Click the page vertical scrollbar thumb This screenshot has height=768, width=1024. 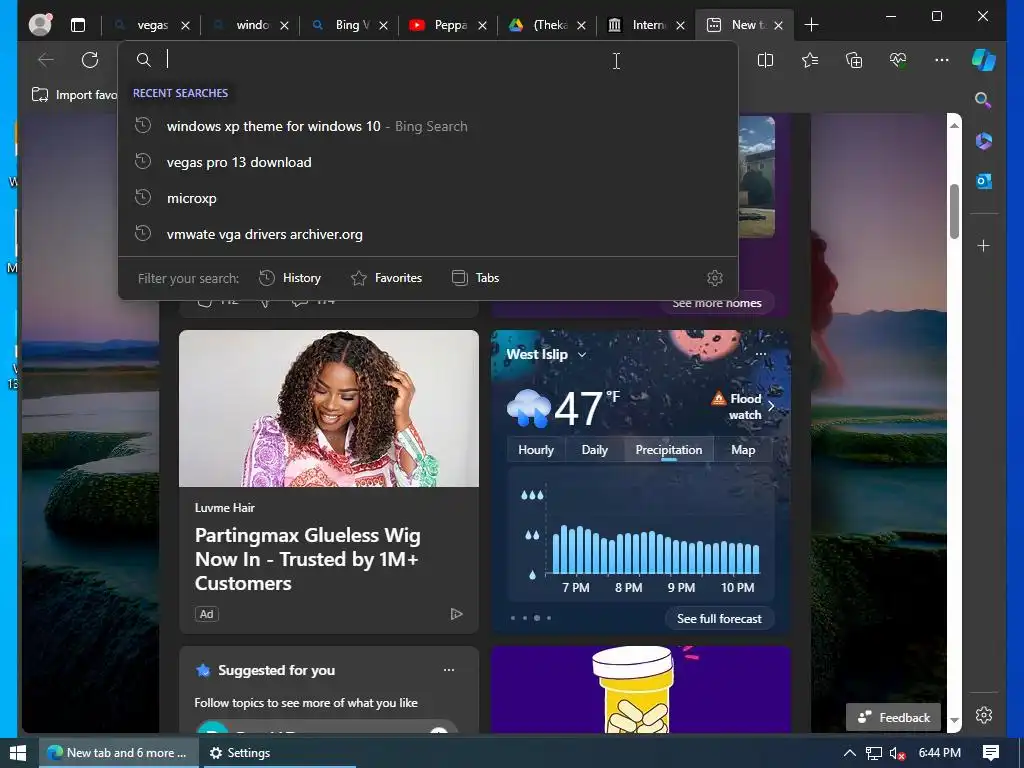tap(954, 211)
